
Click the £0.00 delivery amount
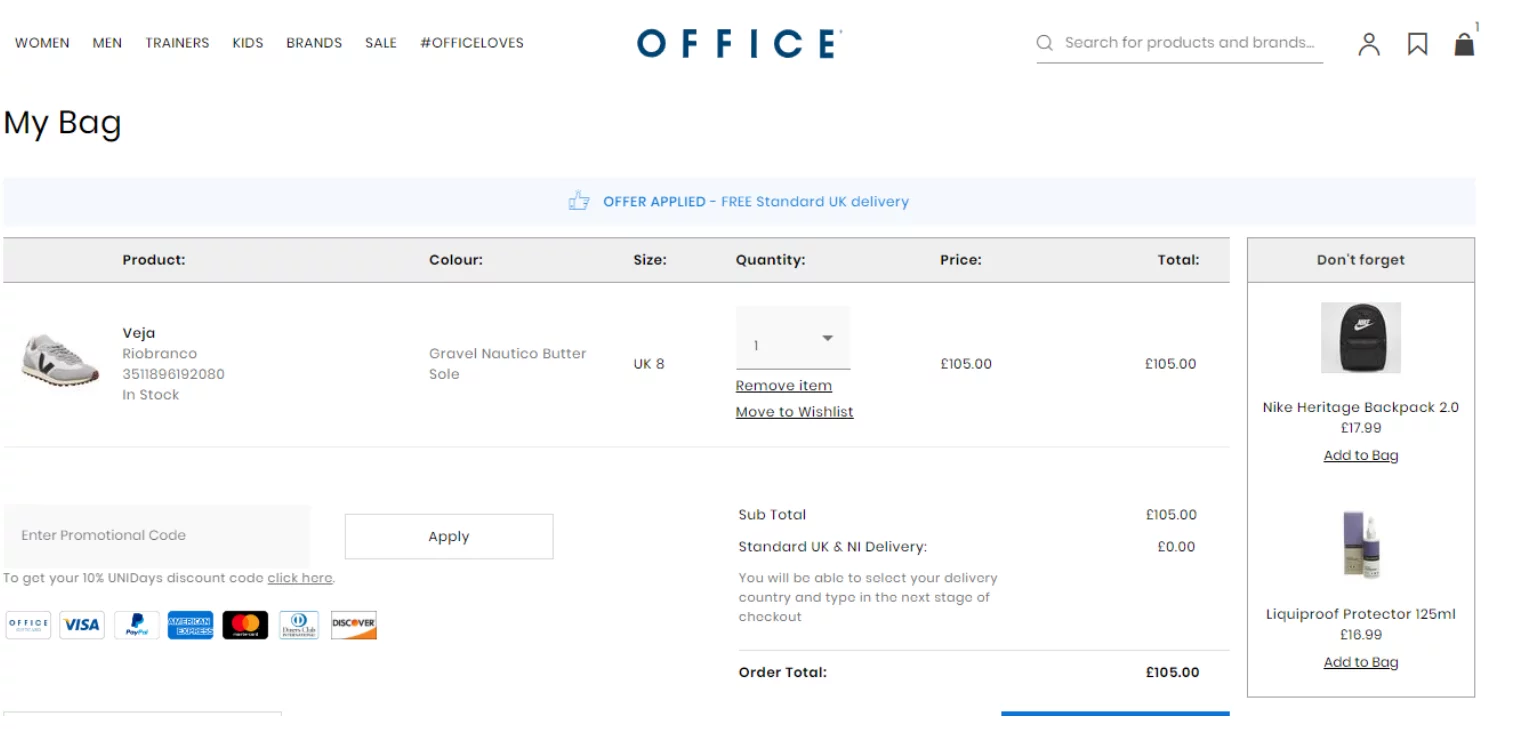tap(1177, 547)
